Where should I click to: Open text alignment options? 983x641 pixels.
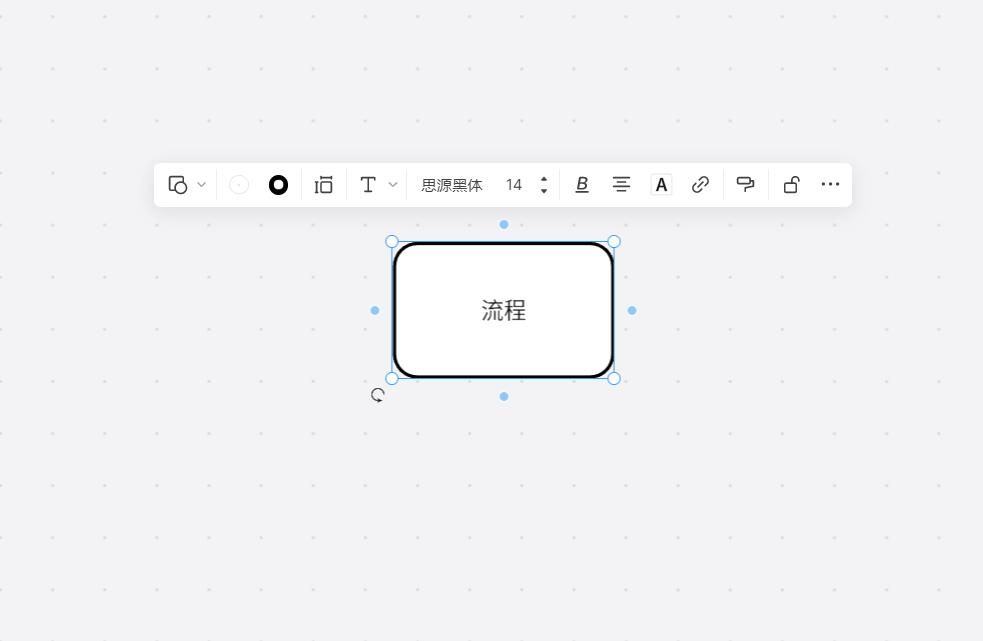click(x=621, y=184)
